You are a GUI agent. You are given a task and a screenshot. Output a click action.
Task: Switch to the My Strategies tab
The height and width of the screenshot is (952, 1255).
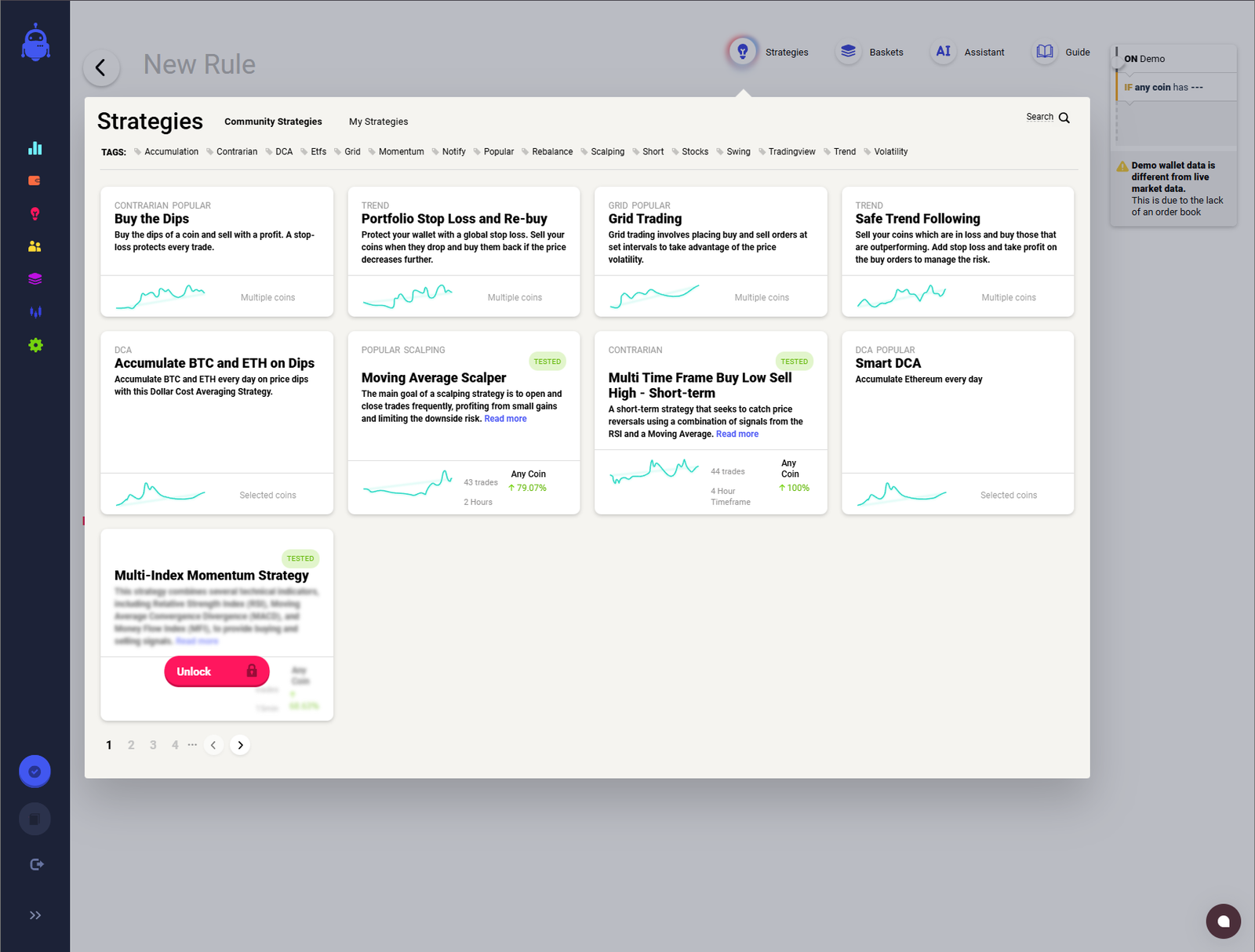(378, 122)
